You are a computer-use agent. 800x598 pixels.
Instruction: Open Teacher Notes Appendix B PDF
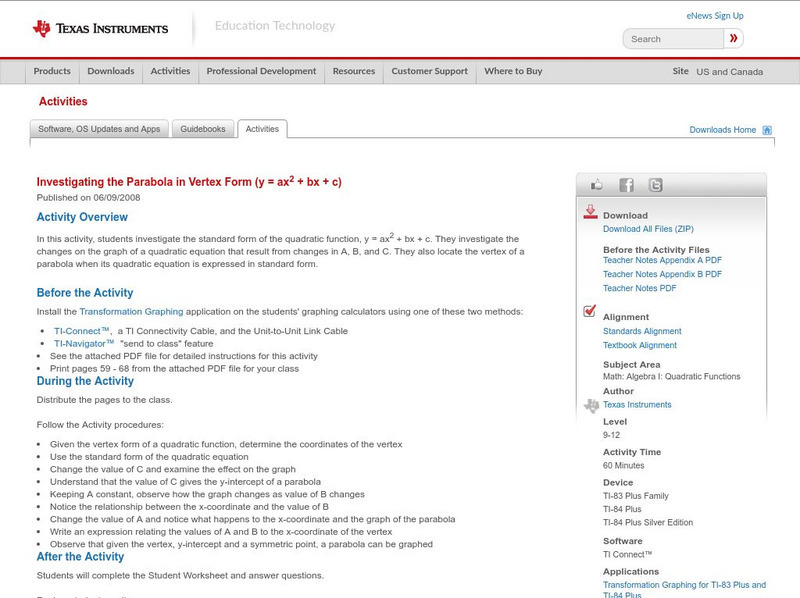[x=662, y=274]
